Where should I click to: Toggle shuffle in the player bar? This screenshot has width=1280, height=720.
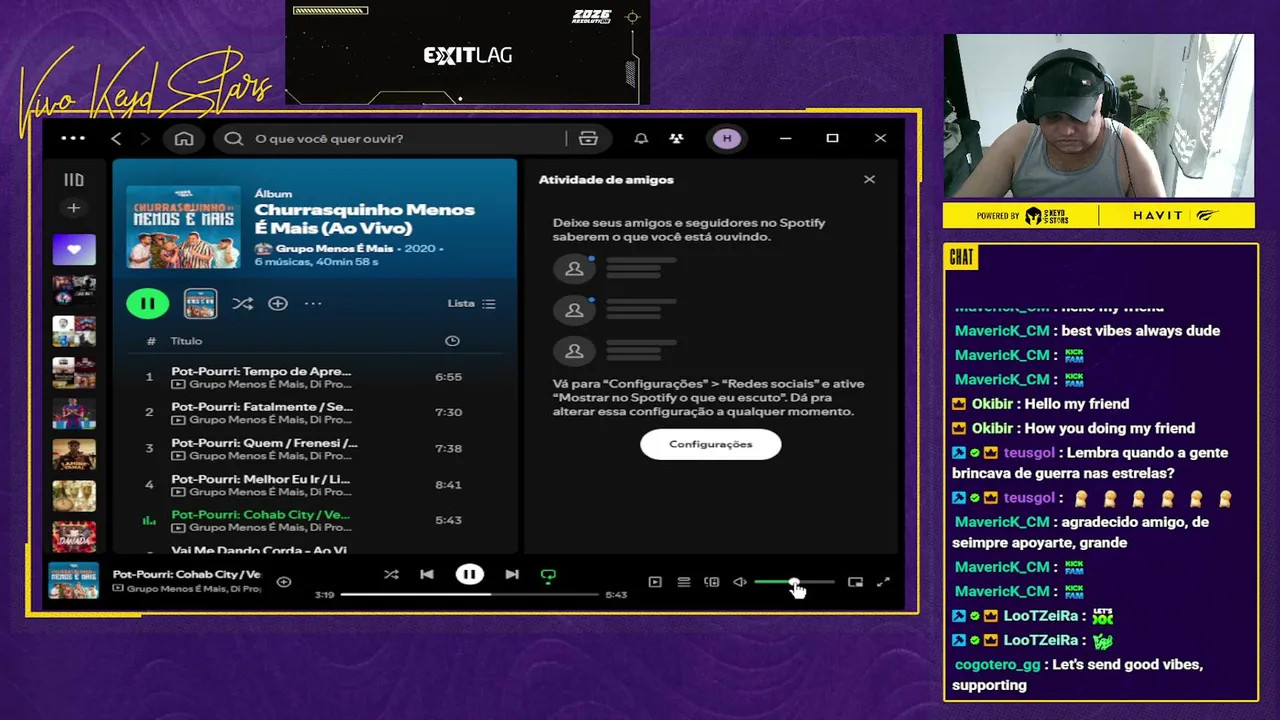click(x=391, y=575)
